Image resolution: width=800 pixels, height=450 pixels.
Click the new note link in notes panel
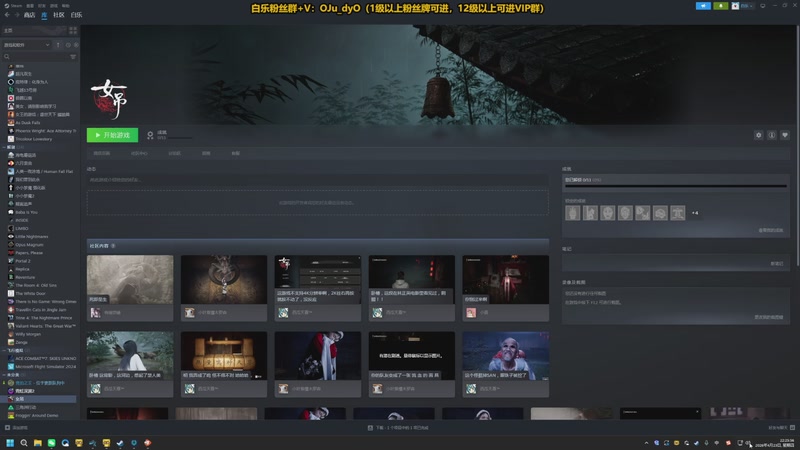click(777, 264)
